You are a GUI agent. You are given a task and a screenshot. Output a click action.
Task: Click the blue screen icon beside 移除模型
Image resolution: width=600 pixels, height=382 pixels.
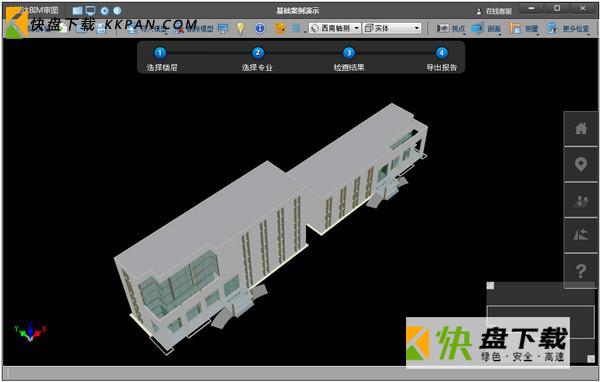pos(223,28)
